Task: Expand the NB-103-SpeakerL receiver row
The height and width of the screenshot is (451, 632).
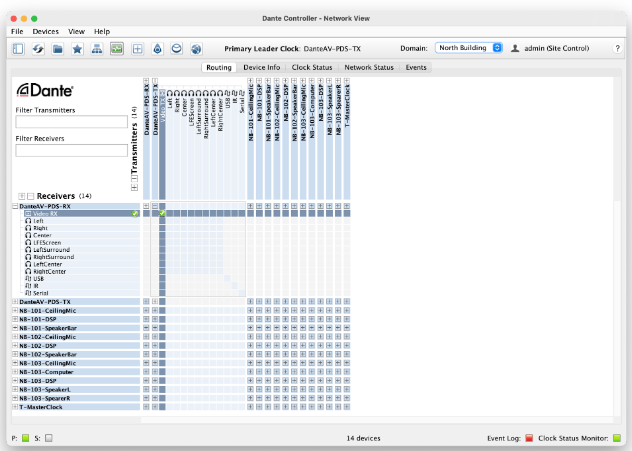Action: 15,389
